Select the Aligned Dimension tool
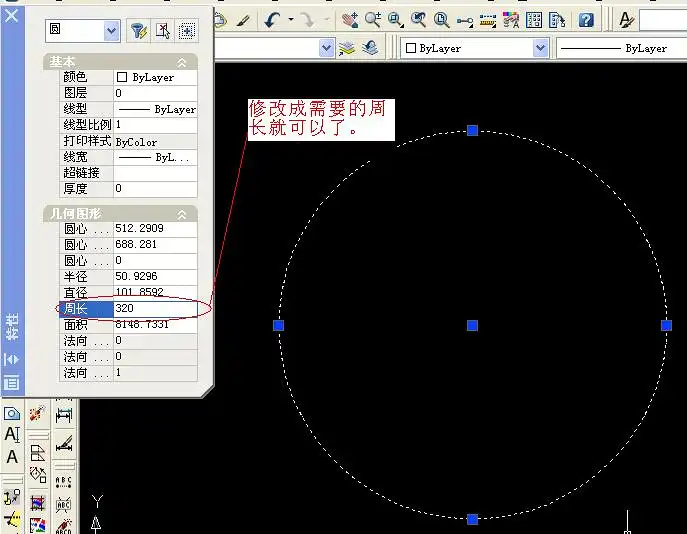 point(64,443)
